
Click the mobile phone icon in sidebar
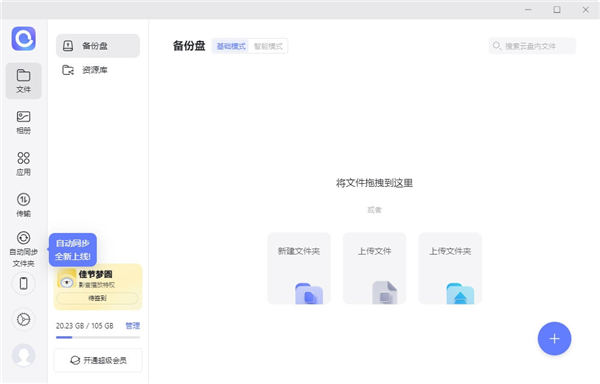click(24, 283)
